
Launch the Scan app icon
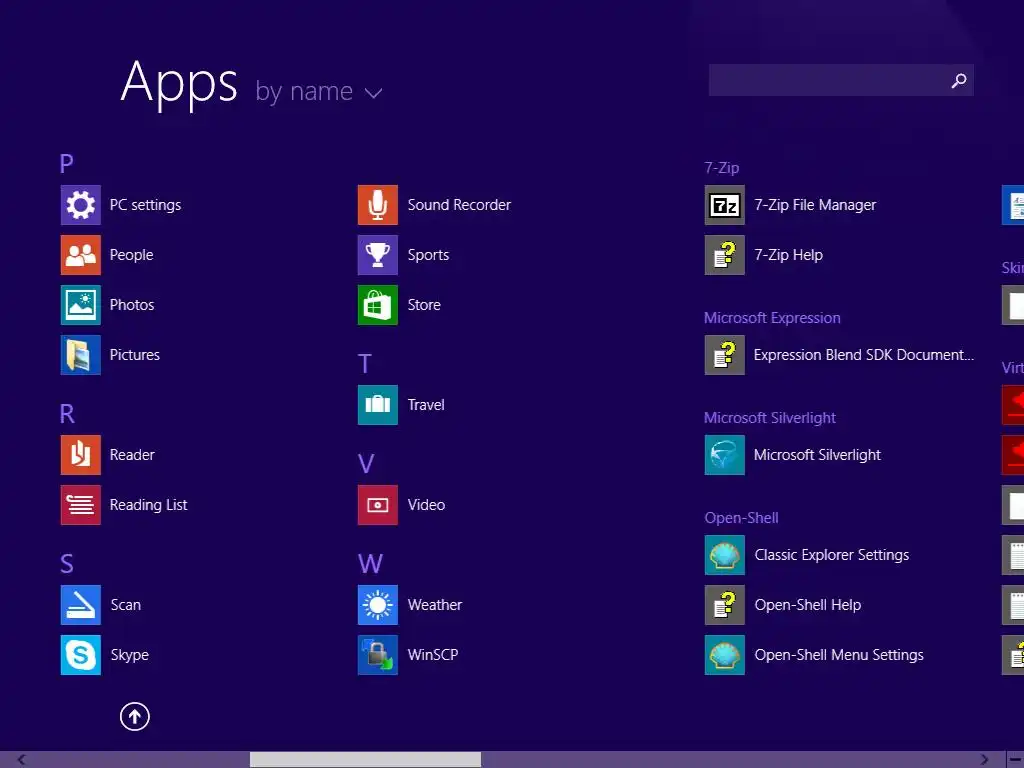[80, 605]
